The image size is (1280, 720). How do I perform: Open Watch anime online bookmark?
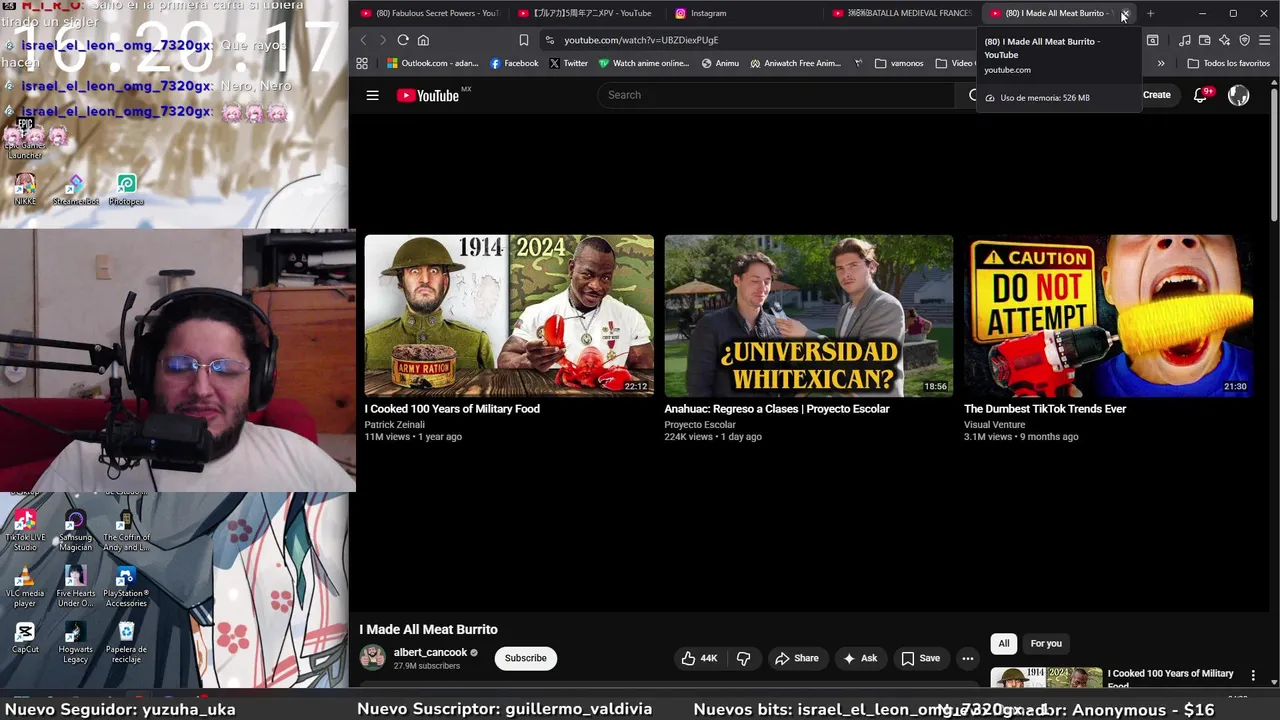click(x=644, y=63)
